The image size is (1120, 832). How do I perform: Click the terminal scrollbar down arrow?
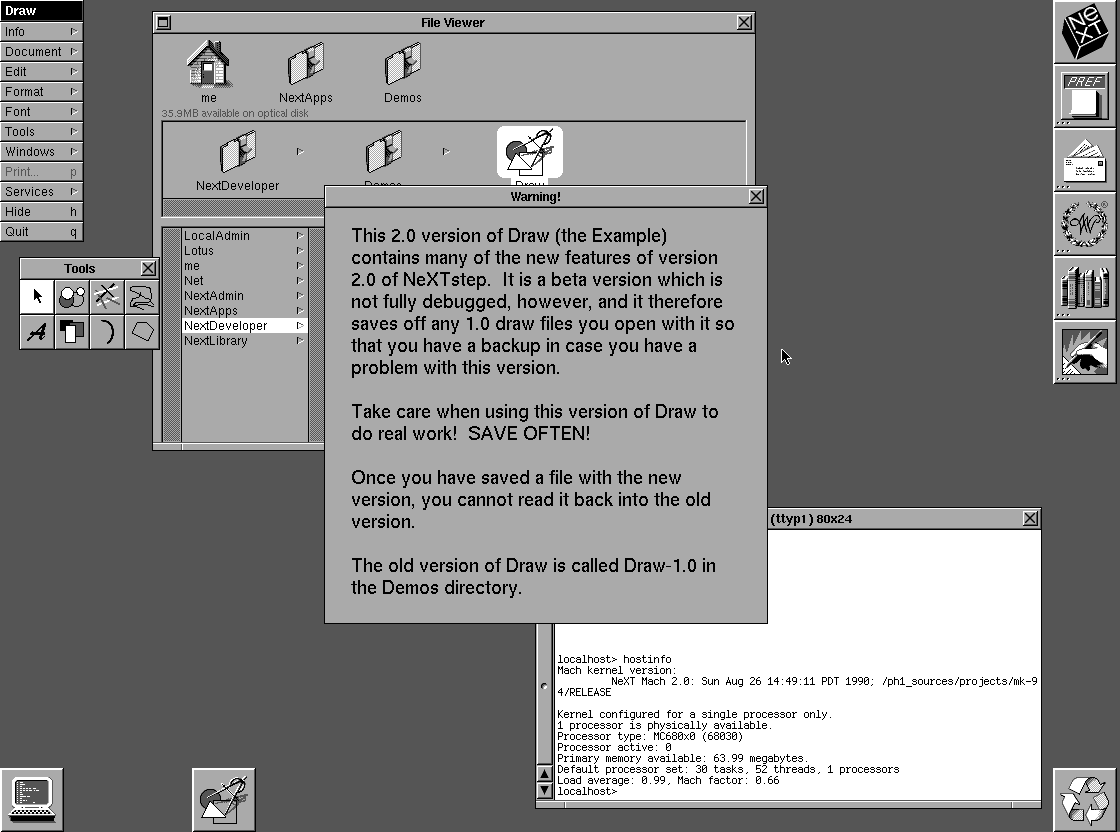[545, 789]
